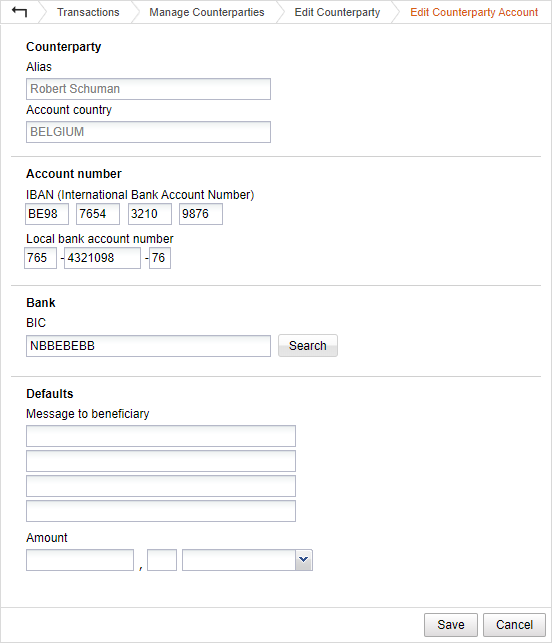Click the back arrow icon
The height and width of the screenshot is (643, 552).
coord(19,12)
